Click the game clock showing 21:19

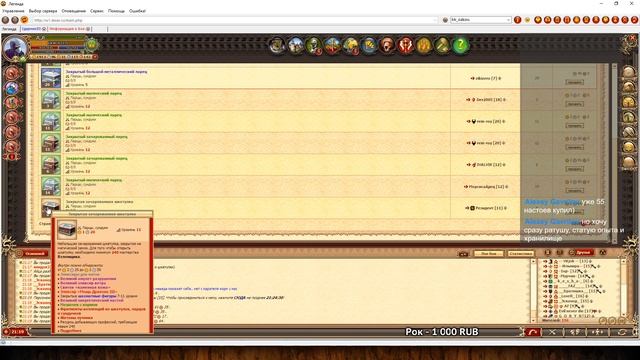point(17,332)
